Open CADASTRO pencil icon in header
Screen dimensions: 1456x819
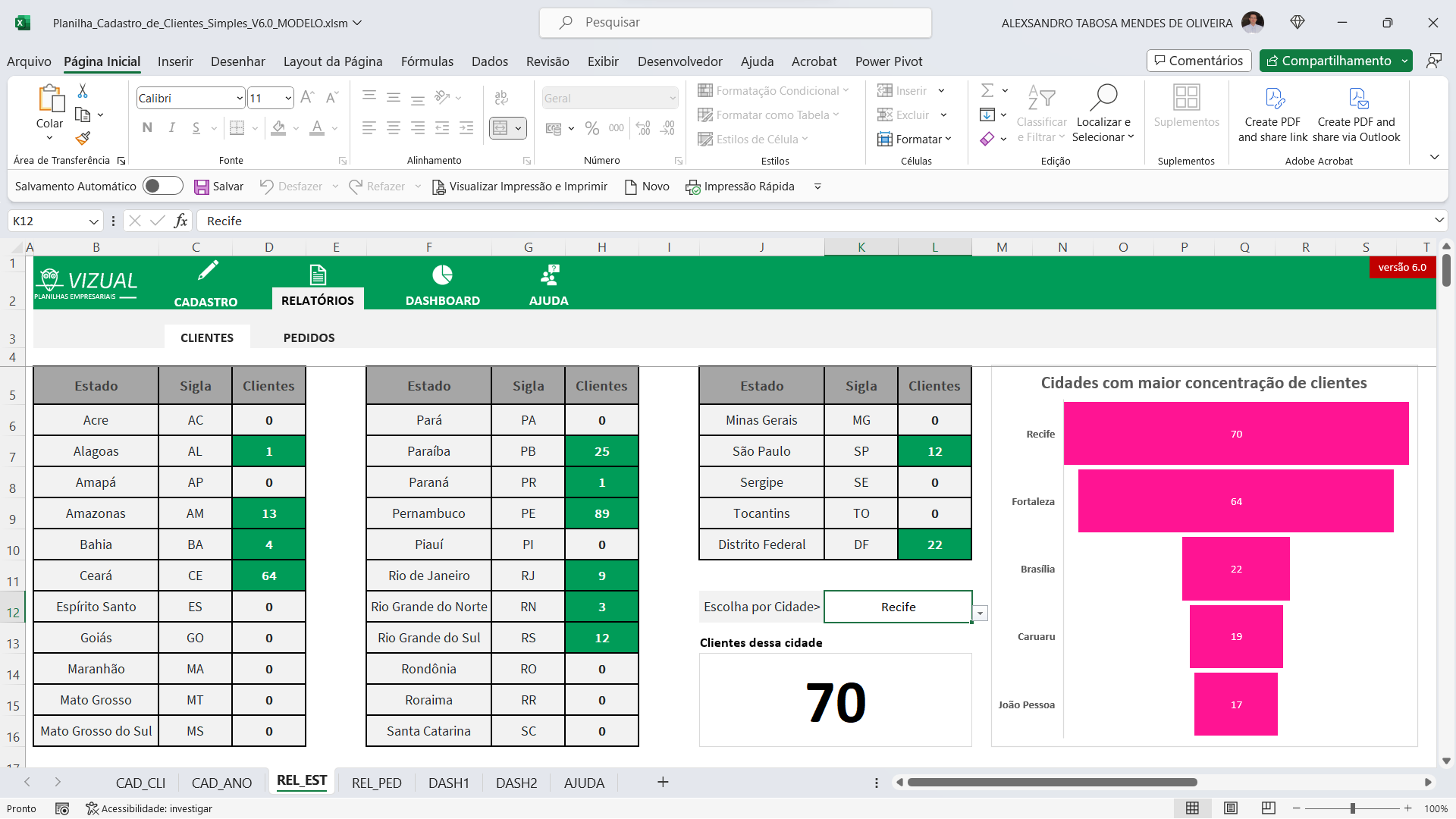click(x=207, y=271)
